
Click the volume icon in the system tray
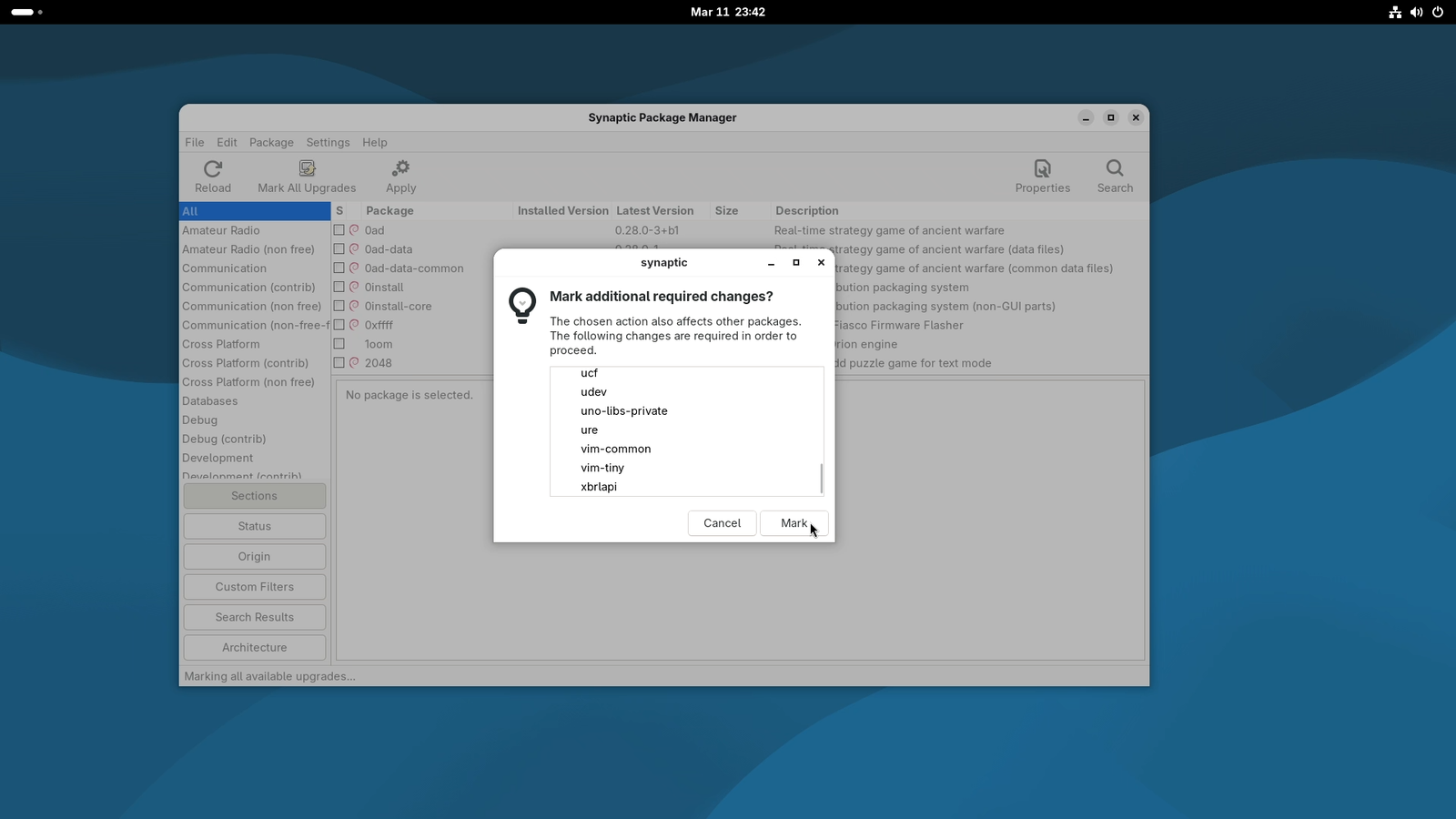coord(1416,12)
